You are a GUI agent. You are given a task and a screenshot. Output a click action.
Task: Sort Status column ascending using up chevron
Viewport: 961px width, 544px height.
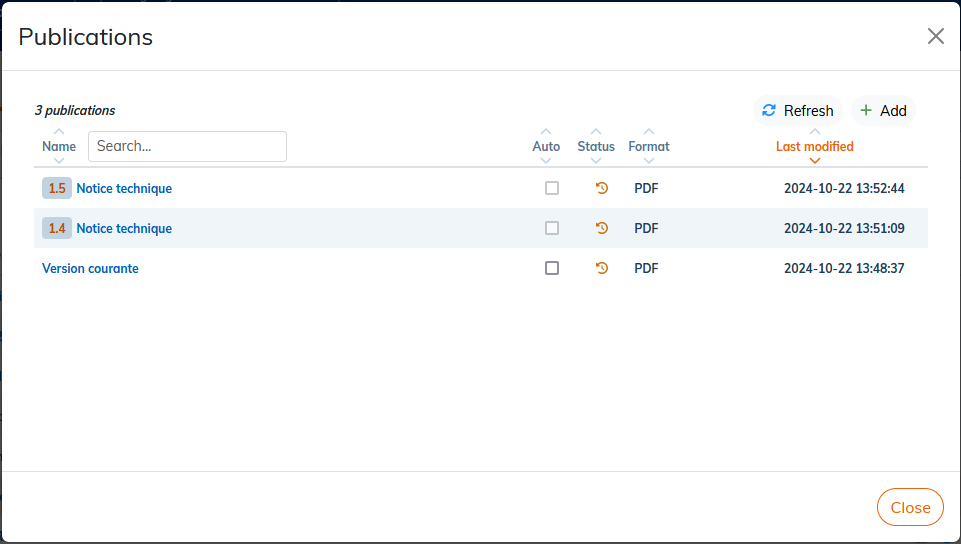tap(596, 132)
